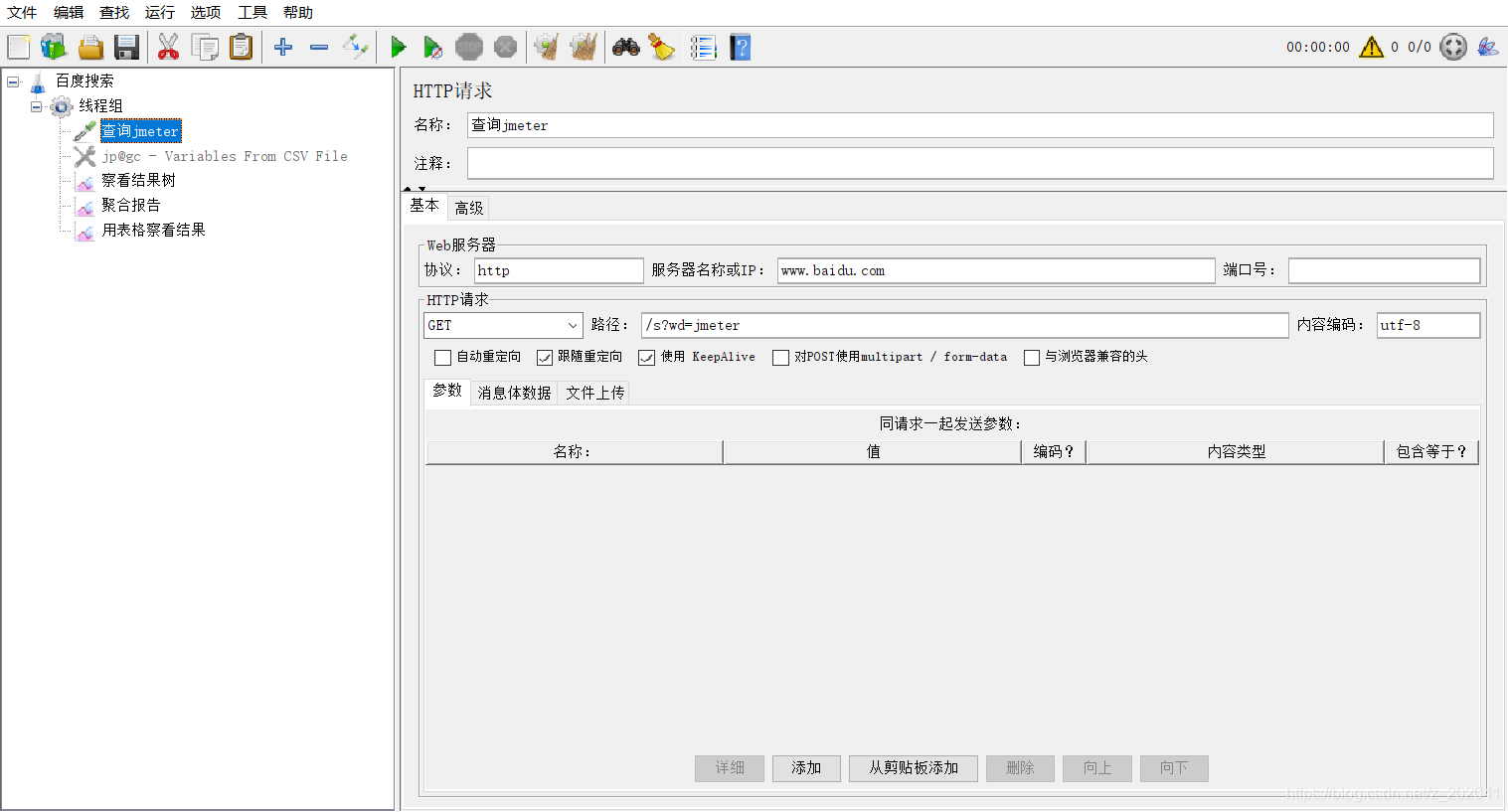Image resolution: width=1508 pixels, height=812 pixels.
Task: Open the 文件 menu
Action: (x=22, y=12)
